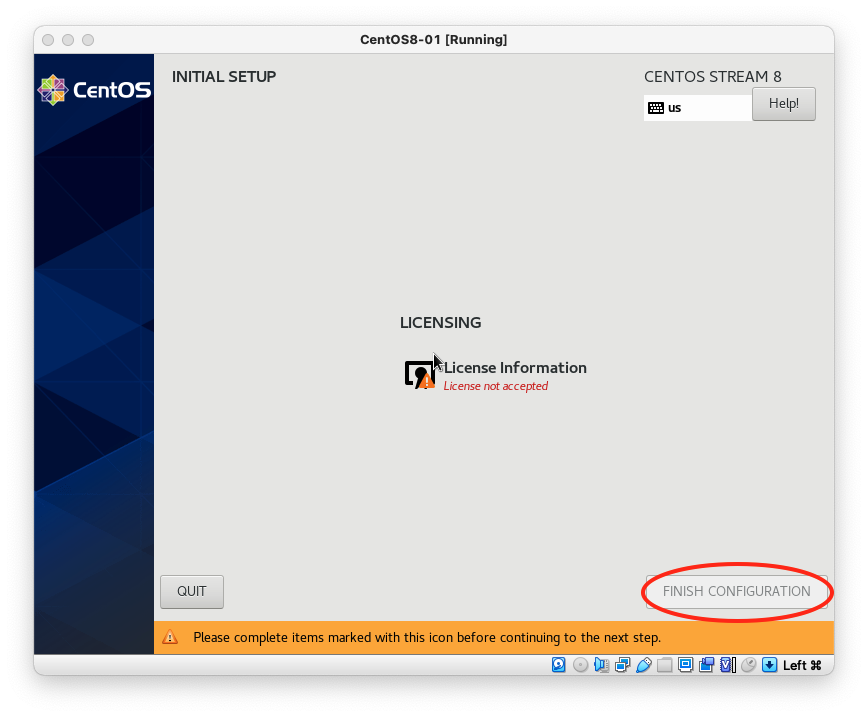The height and width of the screenshot is (717, 868).
Task: Click the optical disc indicator icon
Action: 580,664
